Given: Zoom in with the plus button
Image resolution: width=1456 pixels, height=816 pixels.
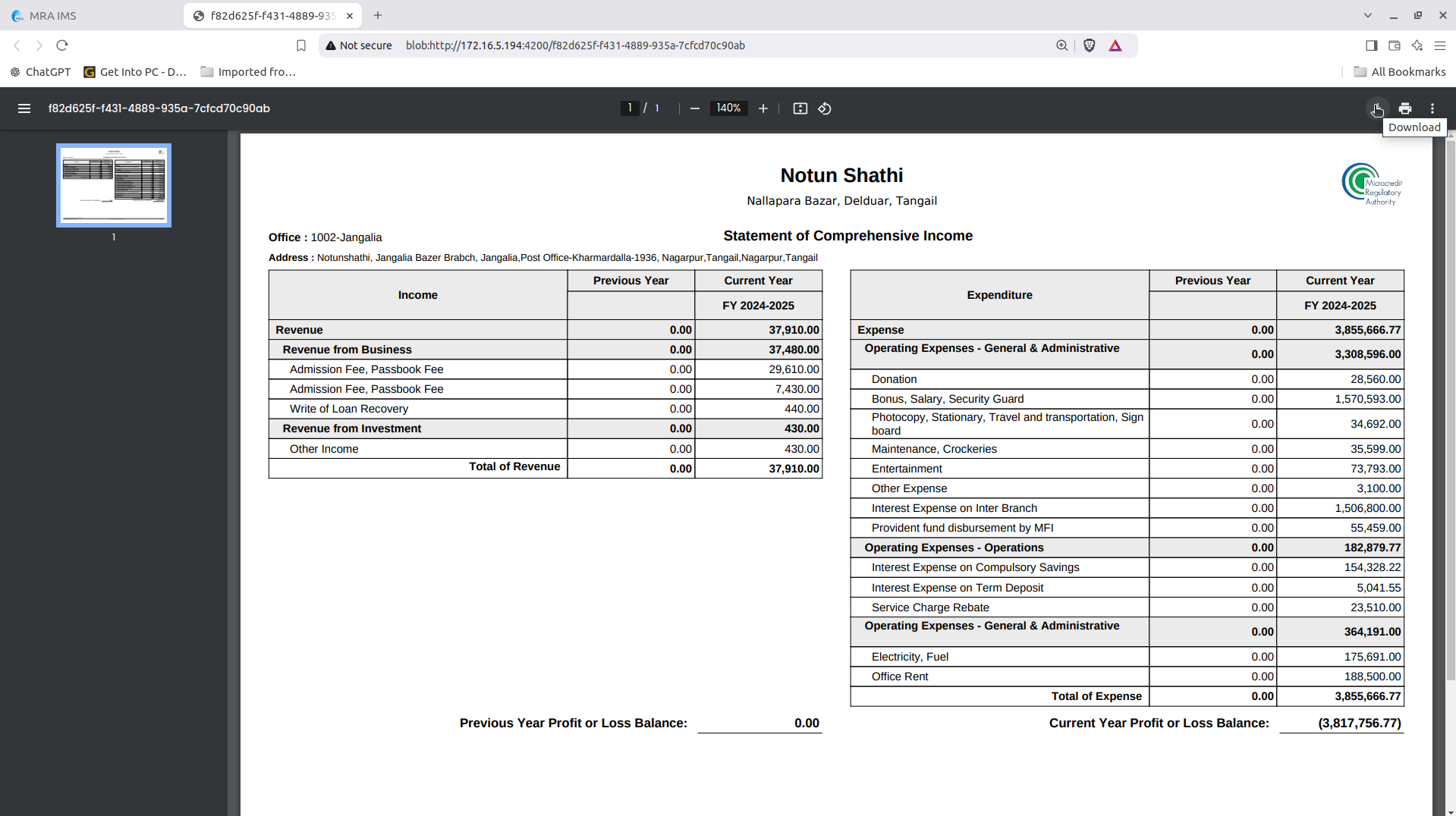Looking at the screenshot, I should click(x=763, y=108).
